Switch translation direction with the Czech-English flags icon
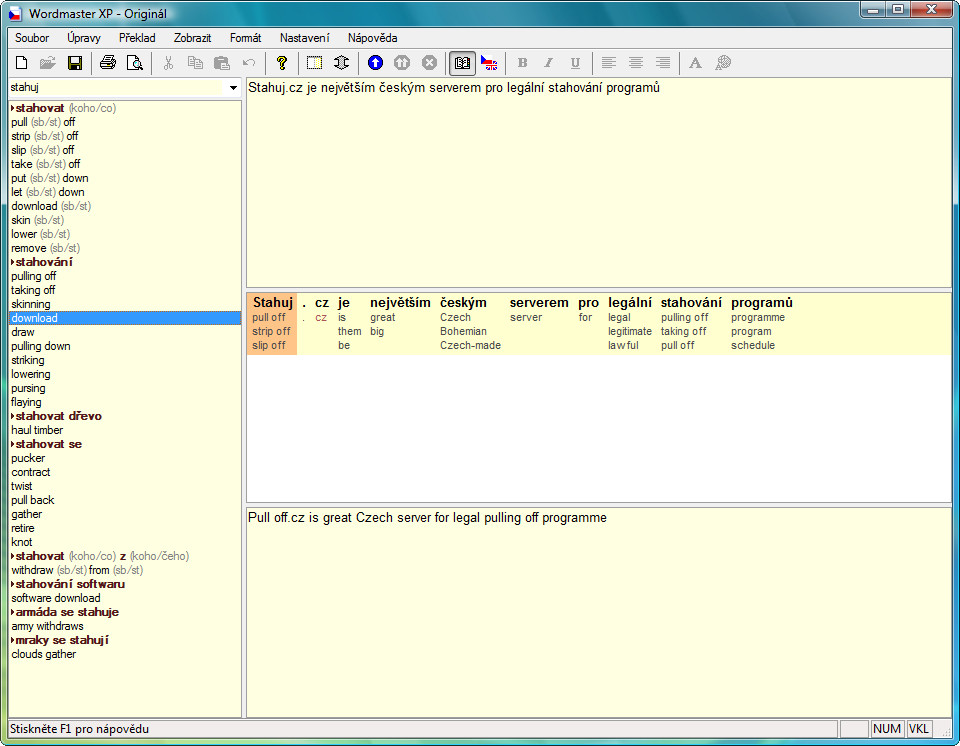 point(489,62)
